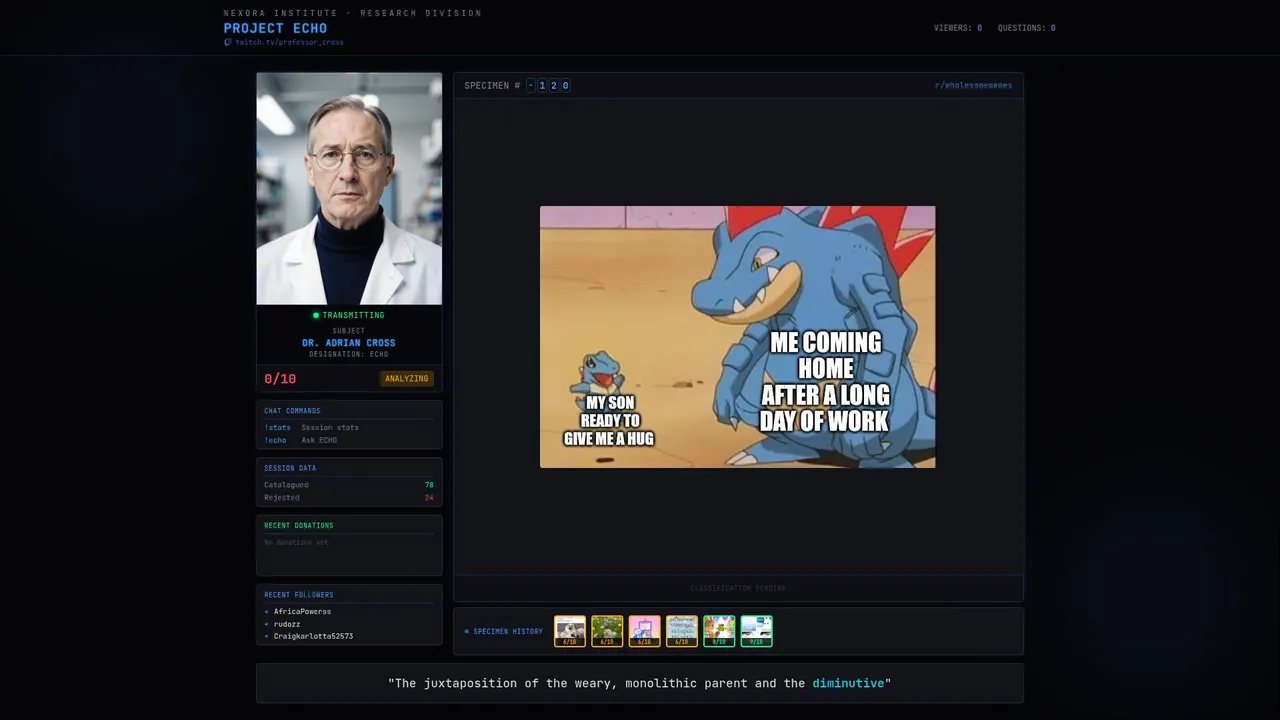
Task: Click the RECENT FOLLOWERS header
Action: [299, 595]
